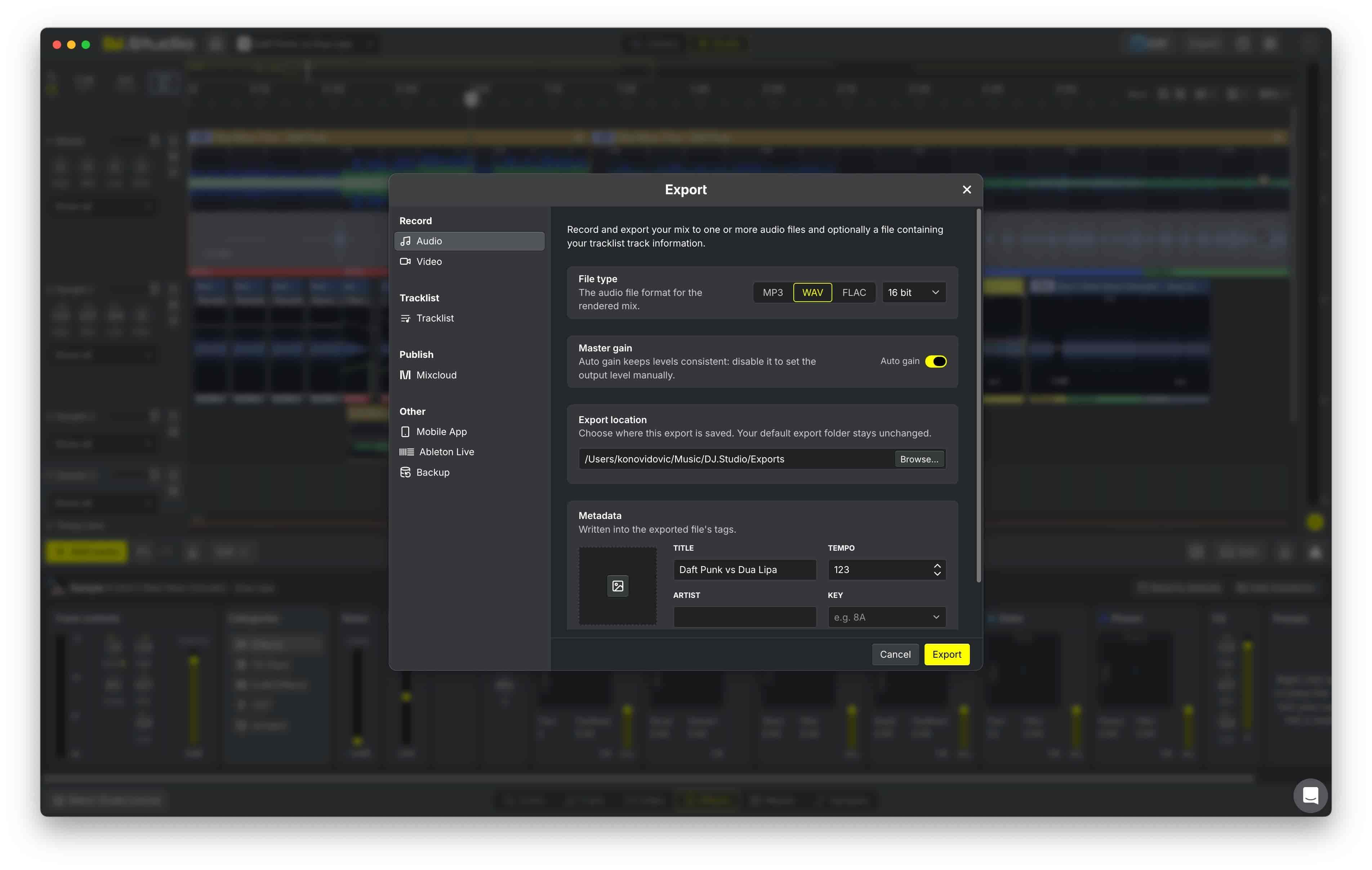The width and height of the screenshot is (1372, 870).
Task: Open the 16 bit depth dropdown
Action: (x=914, y=293)
